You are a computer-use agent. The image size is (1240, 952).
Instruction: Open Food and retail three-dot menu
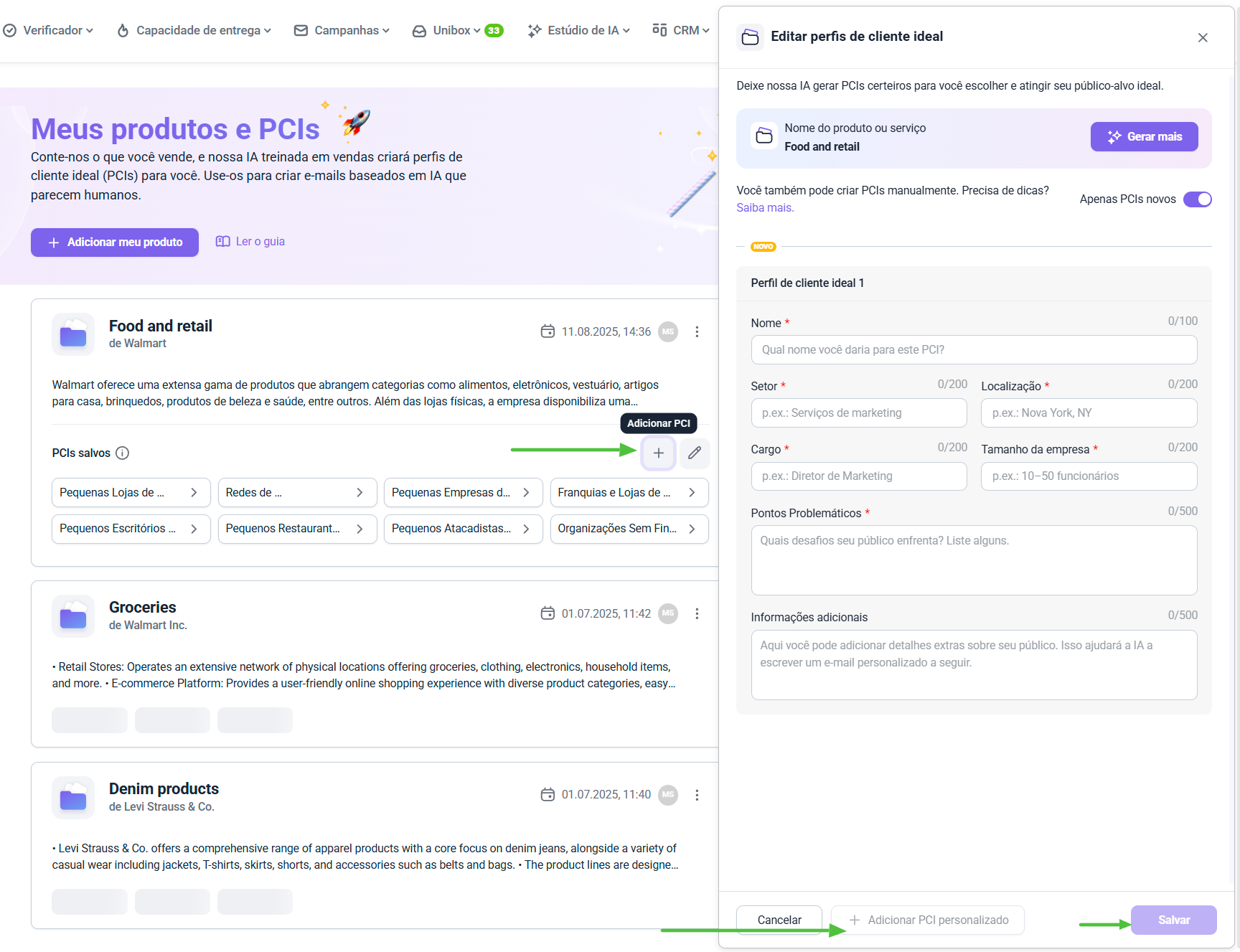coord(697,331)
